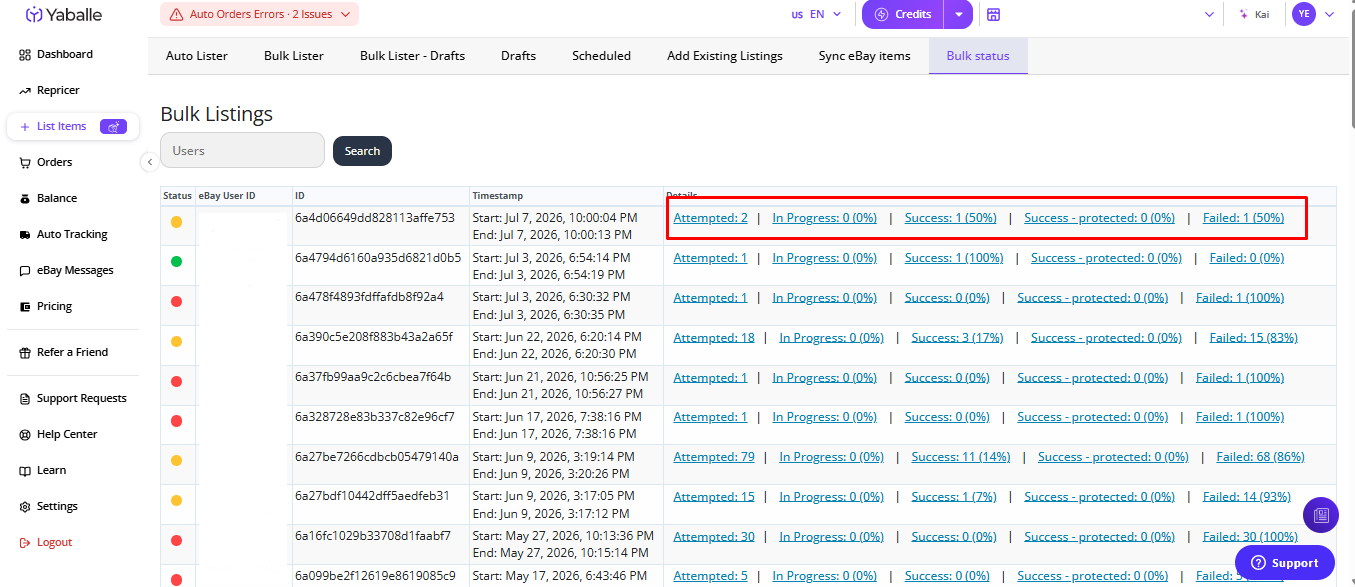Open Refer a Friend page
1355x587 pixels.
(72, 352)
